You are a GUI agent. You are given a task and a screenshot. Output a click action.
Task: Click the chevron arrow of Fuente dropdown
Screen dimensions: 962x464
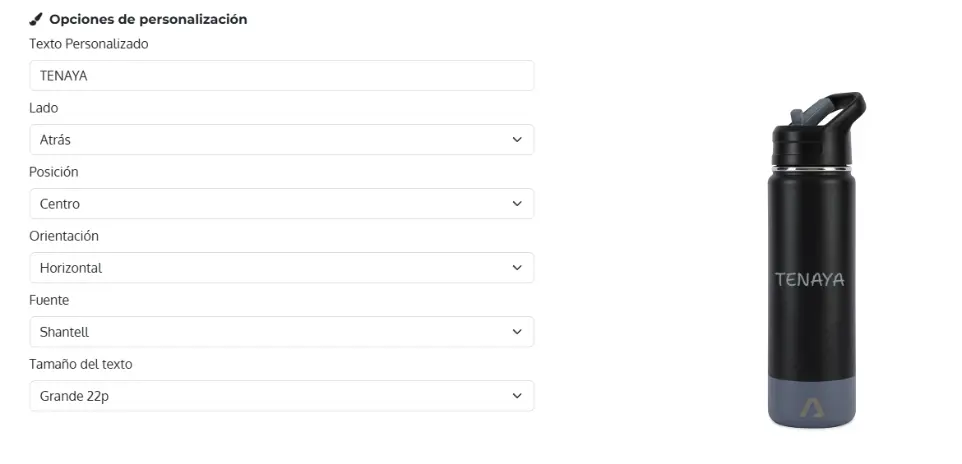517,332
